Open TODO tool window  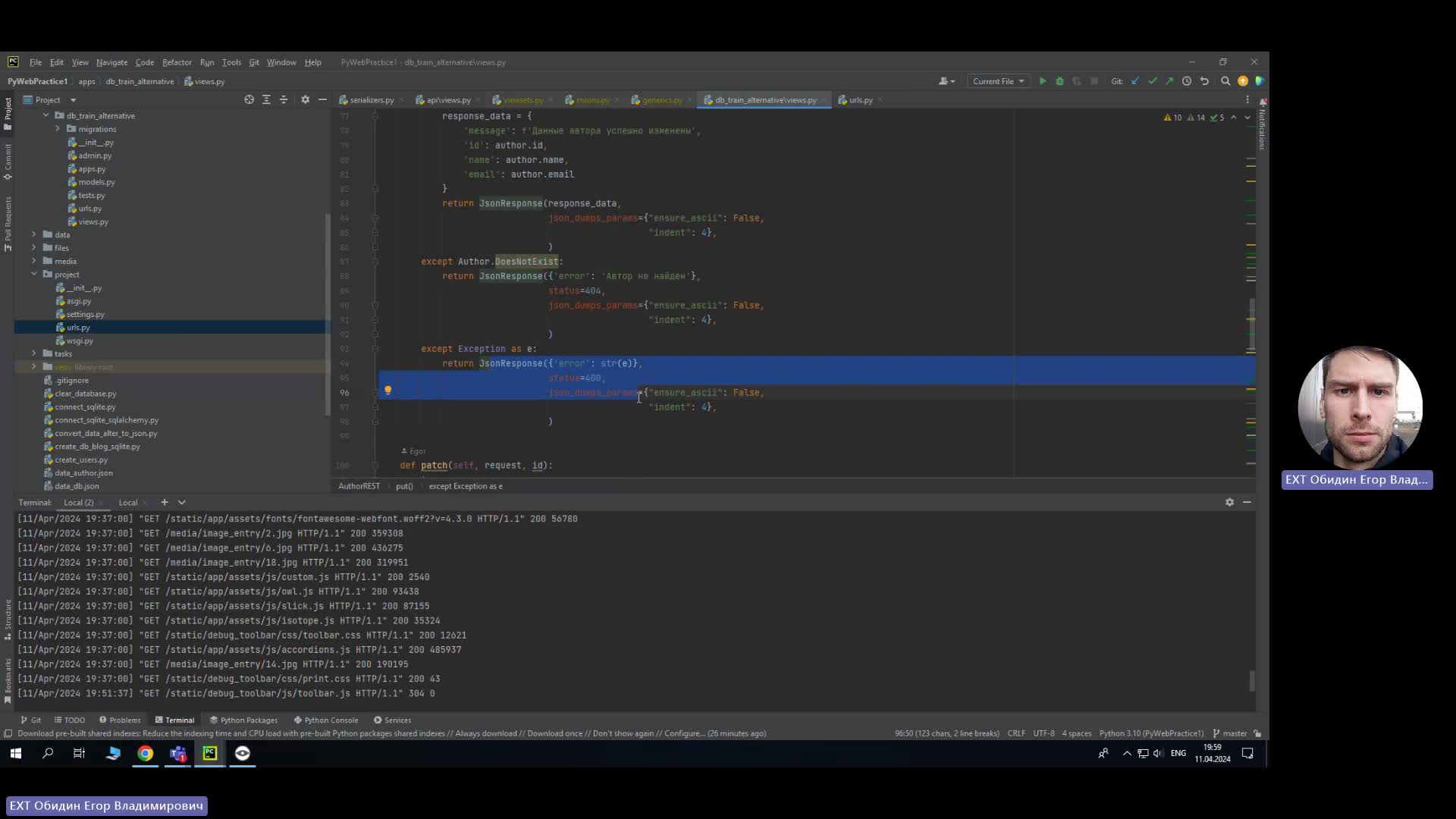[70, 720]
